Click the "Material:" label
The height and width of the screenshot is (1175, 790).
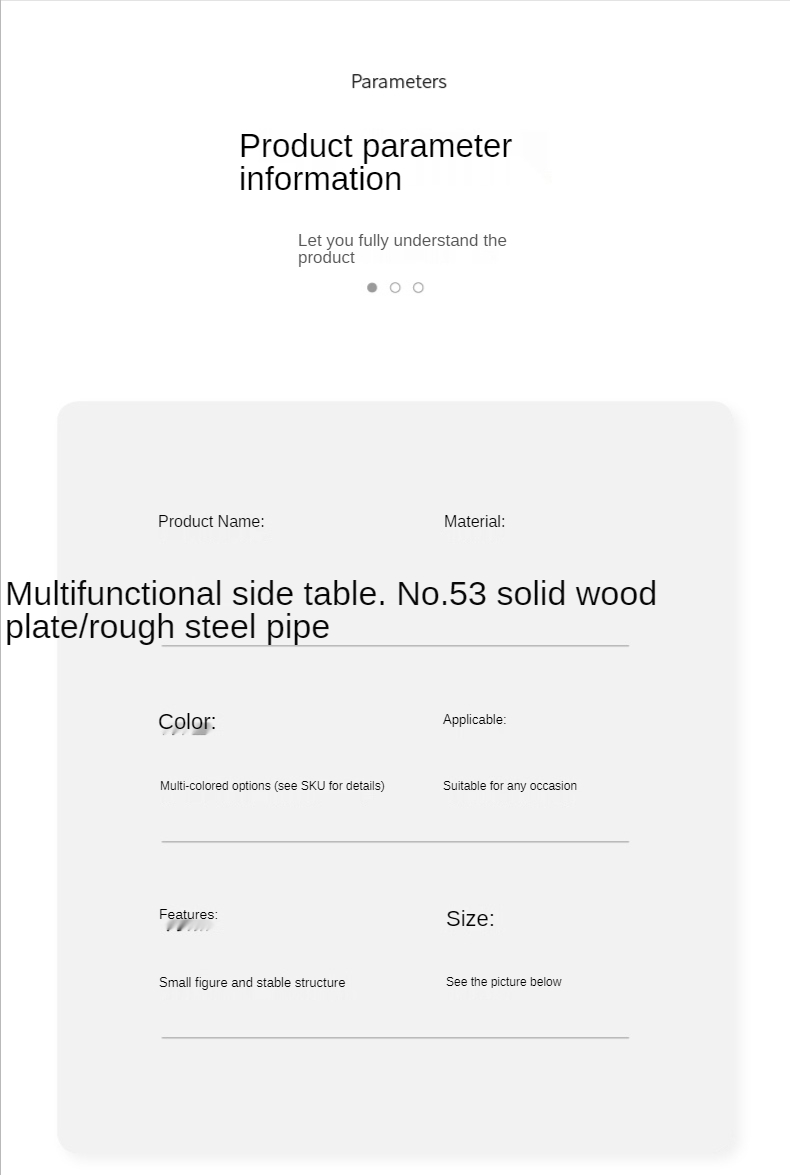coord(474,521)
